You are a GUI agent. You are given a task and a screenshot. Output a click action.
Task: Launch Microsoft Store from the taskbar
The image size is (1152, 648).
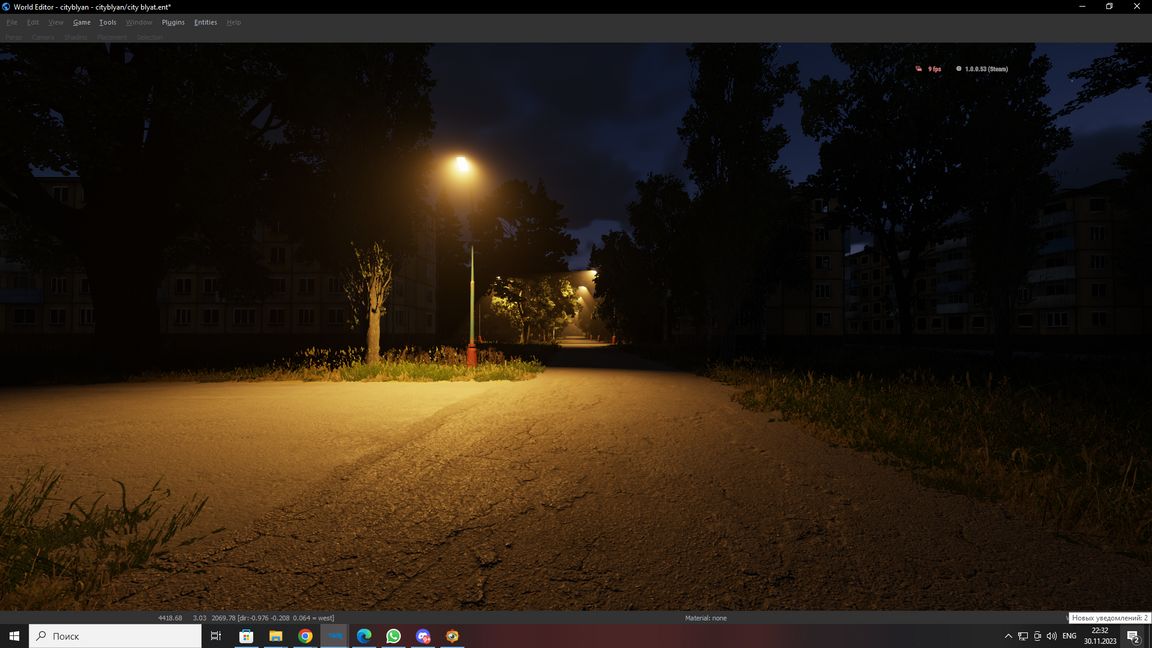246,636
